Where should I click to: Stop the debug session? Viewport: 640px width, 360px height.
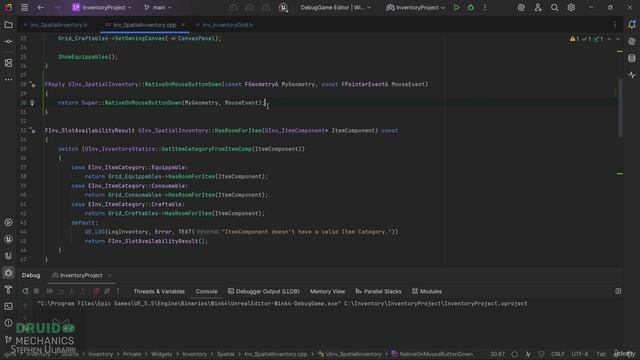[36, 291]
